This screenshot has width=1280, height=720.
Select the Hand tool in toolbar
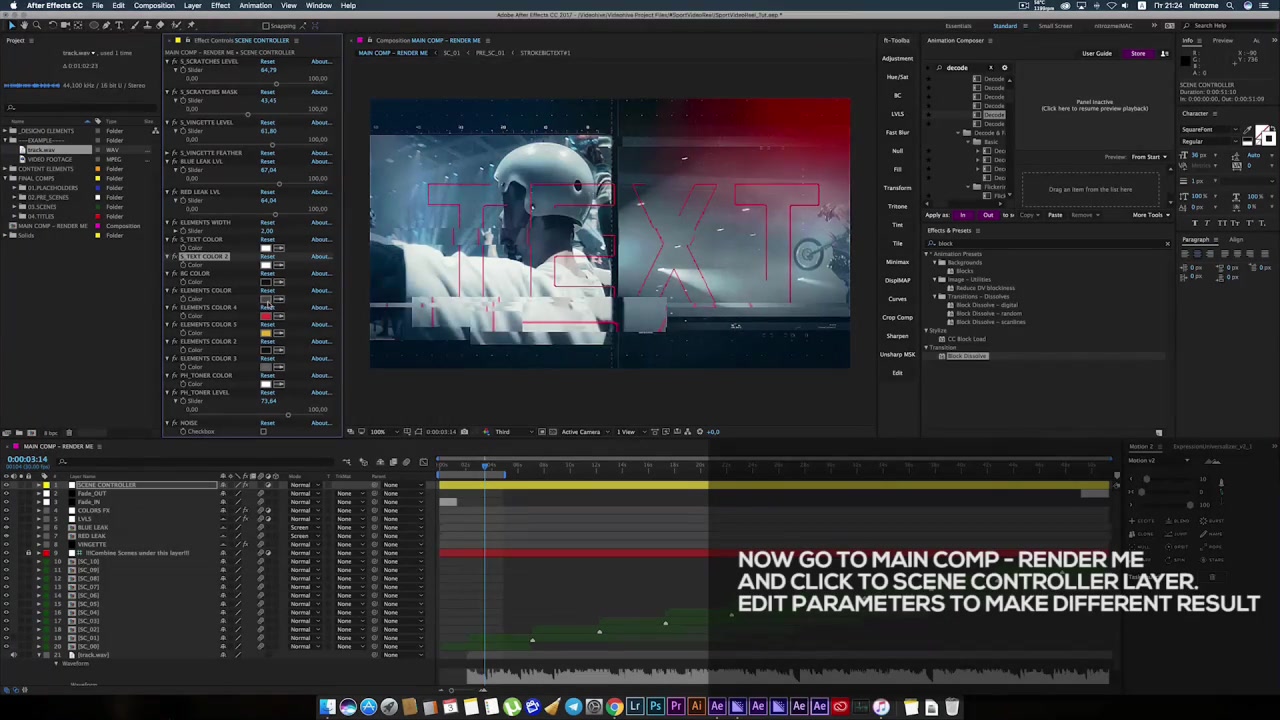click(24, 25)
